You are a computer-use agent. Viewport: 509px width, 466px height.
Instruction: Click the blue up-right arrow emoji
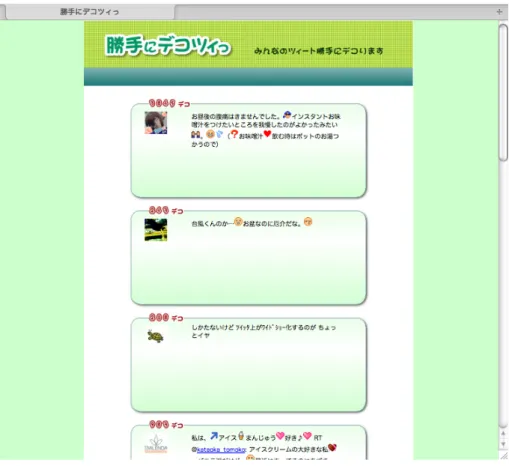tap(214, 436)
